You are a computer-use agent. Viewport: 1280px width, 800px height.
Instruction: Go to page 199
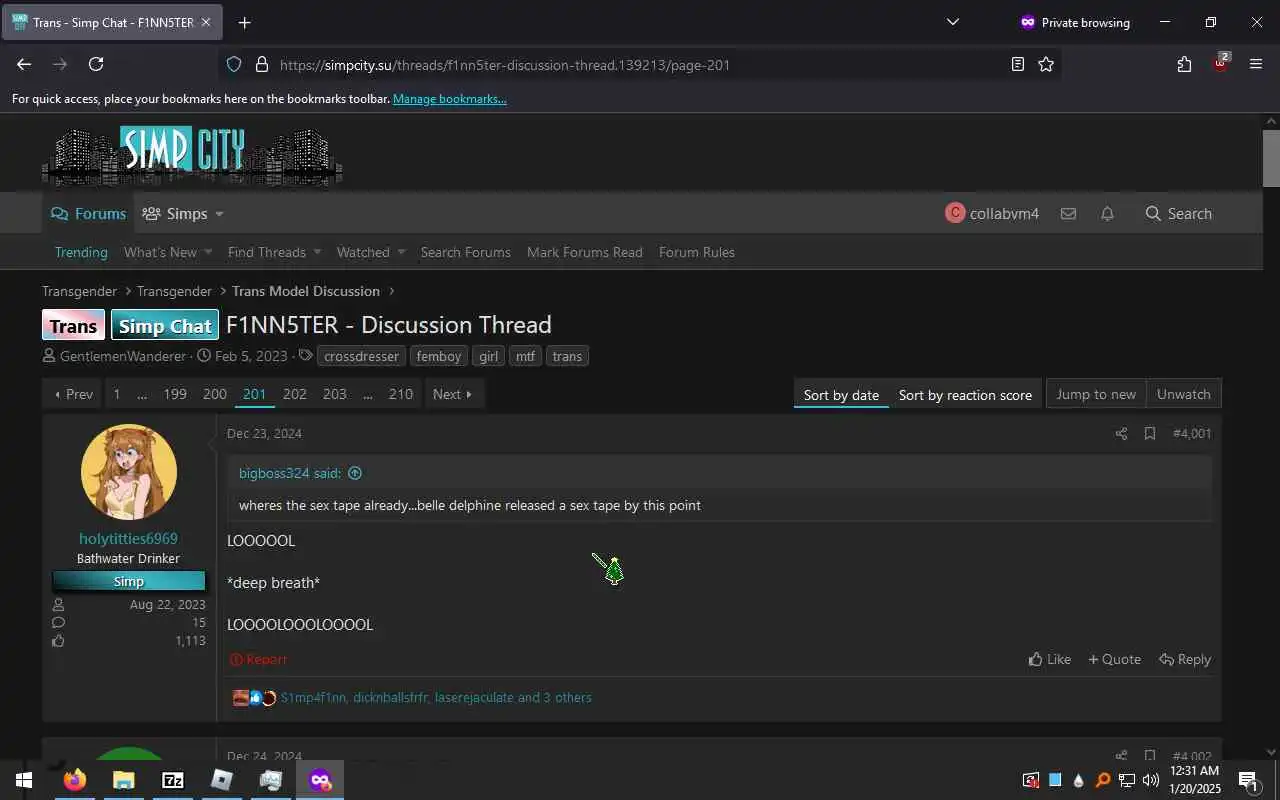click(175, 394)
